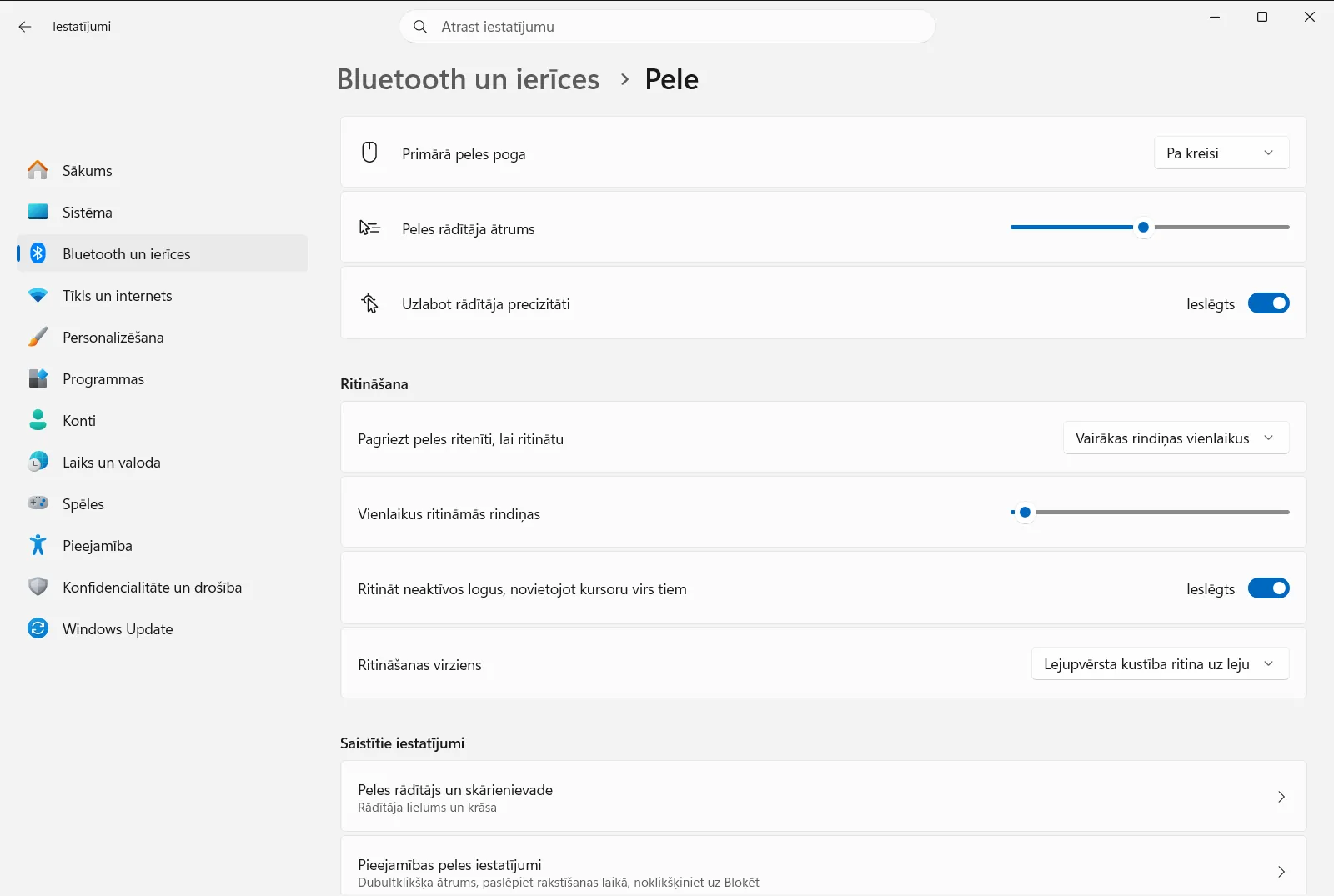Select Personalizēšana in sidebar
1334x896 pixels.
coord(163,337)
